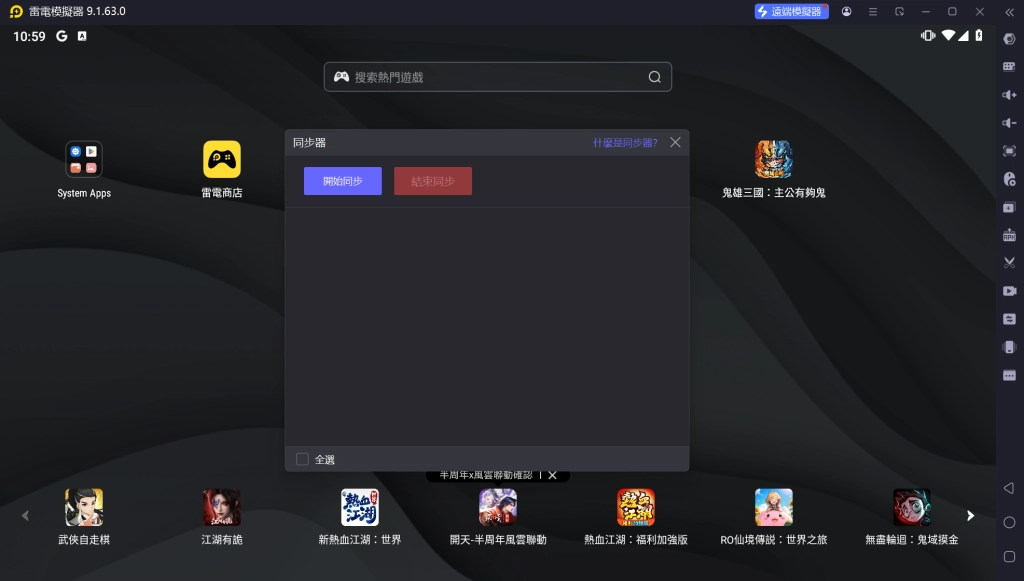
Task: Click the install APK sidebar icon
Action: click(1009, 236)
